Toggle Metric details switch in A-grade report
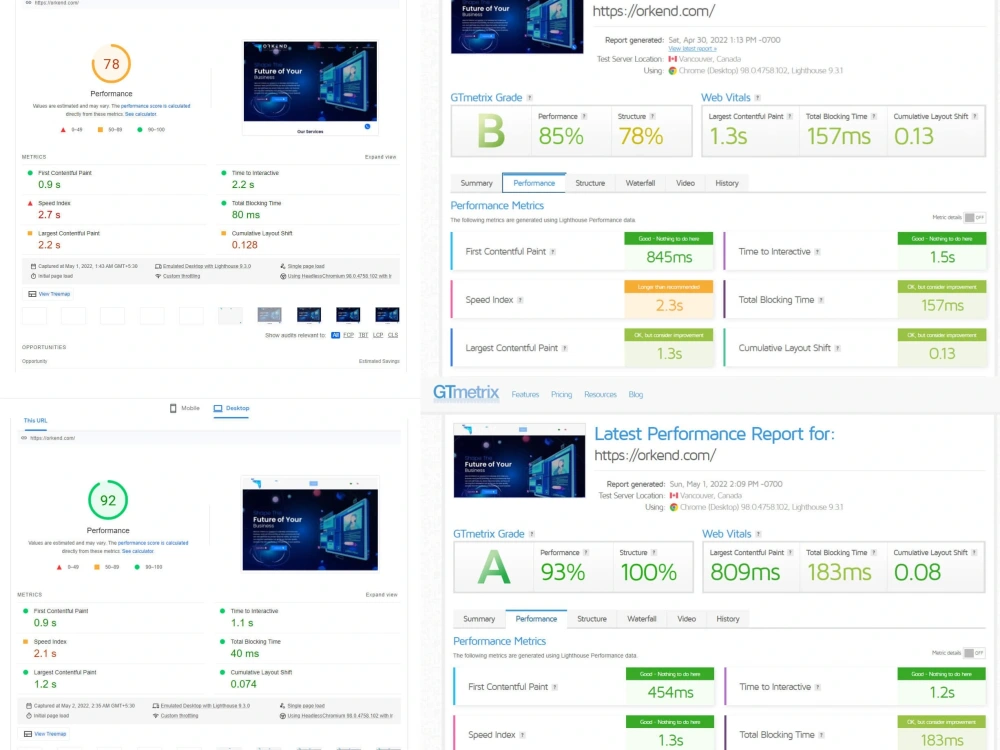1000x750 pixels. coord(974,653)
